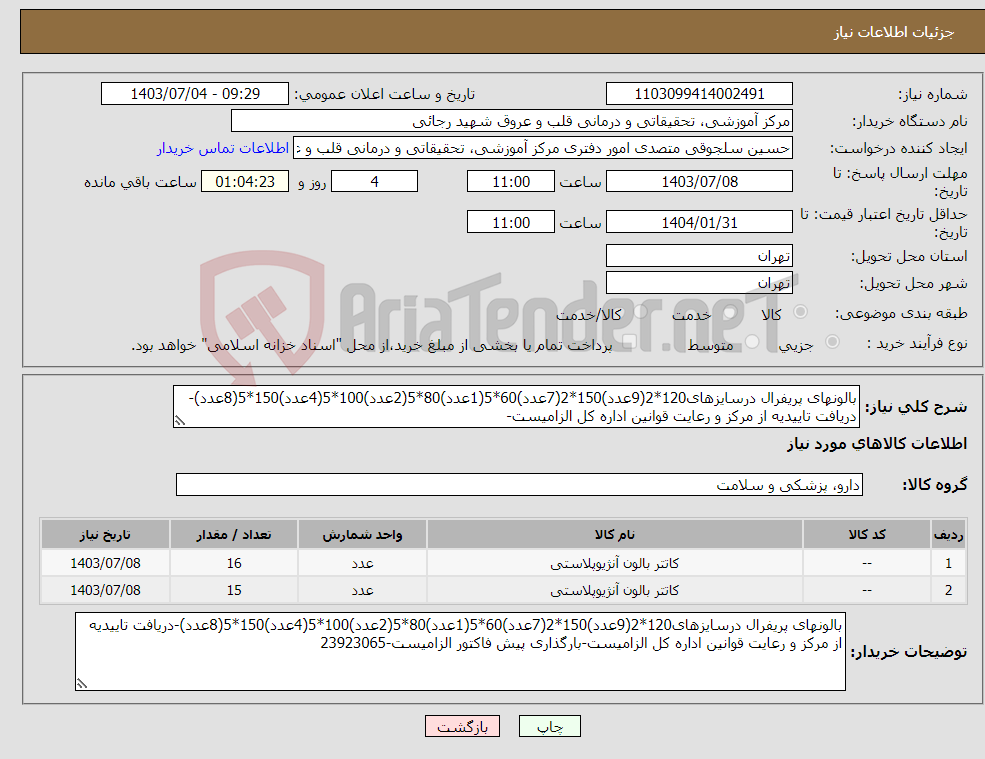Click quantity 15 in row 2

tap(234, 590)
